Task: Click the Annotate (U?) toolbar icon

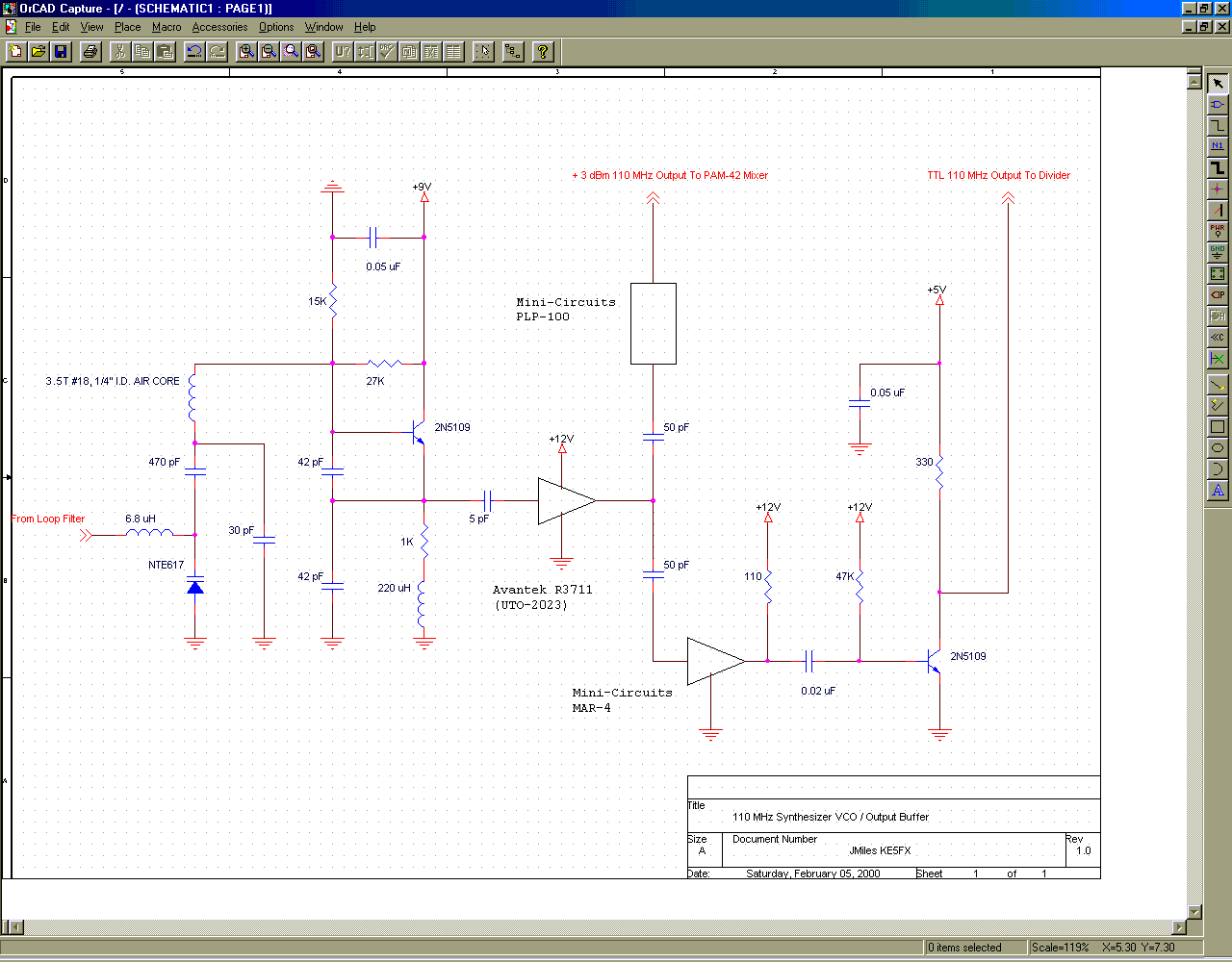Action: coord(343,51)
